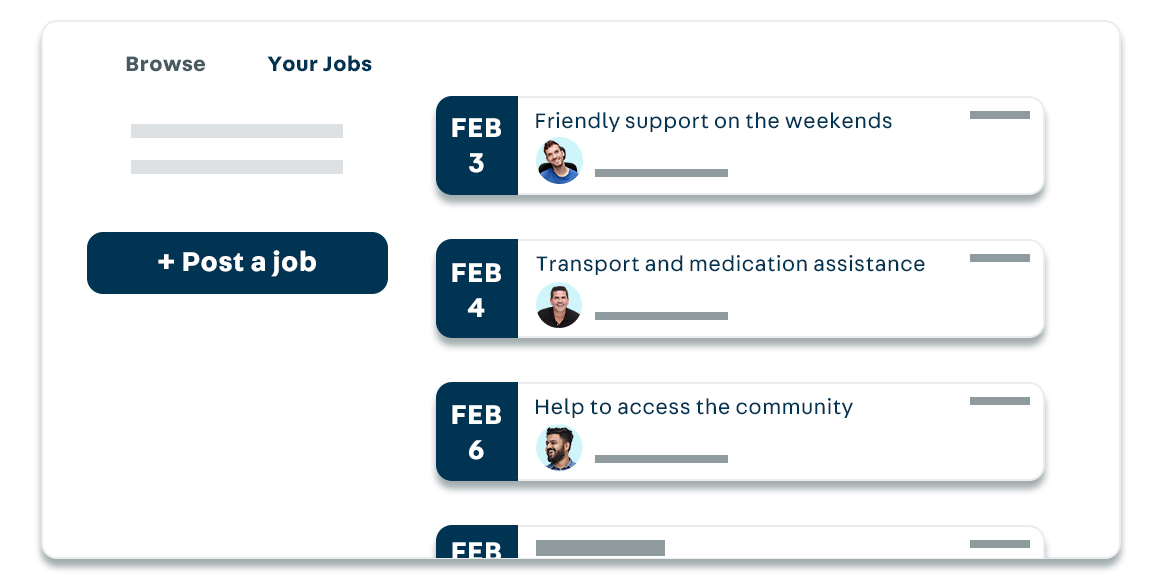Switch to the Your Jobs tab
This screenshot has height=580, width=1160.
coord(320,64)
